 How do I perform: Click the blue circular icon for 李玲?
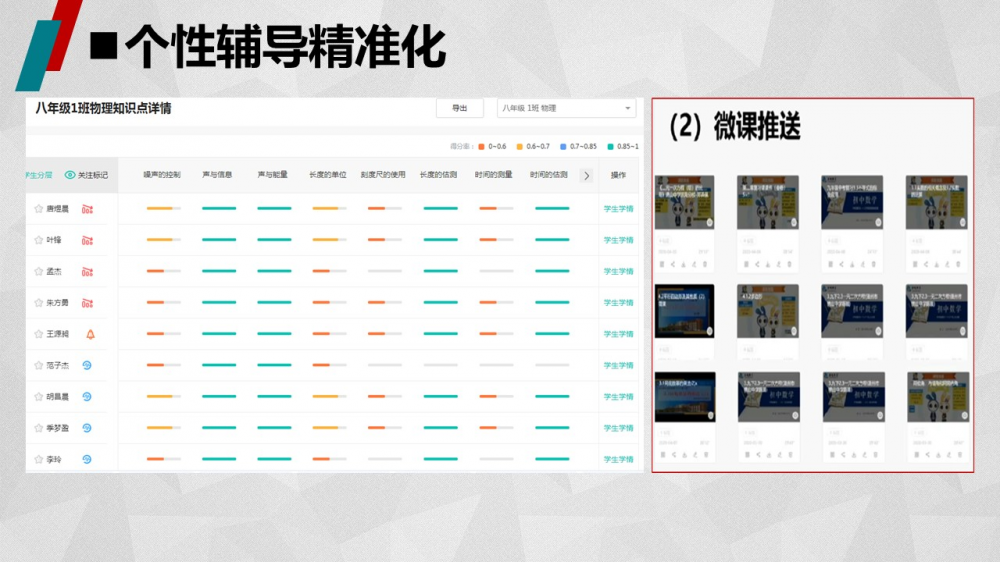87,460
